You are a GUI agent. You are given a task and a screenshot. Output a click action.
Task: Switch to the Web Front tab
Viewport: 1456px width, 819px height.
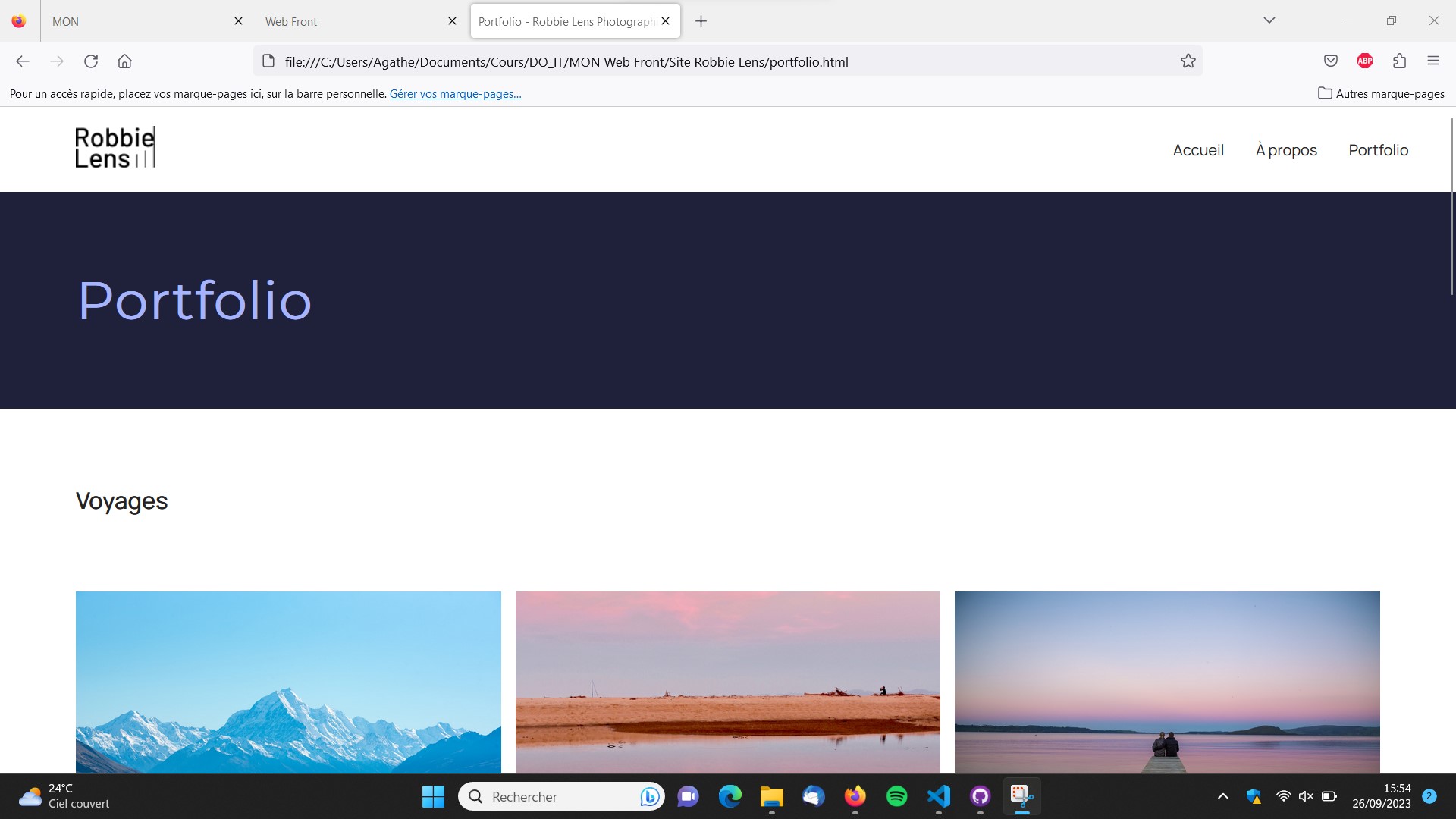pos(349,21)
